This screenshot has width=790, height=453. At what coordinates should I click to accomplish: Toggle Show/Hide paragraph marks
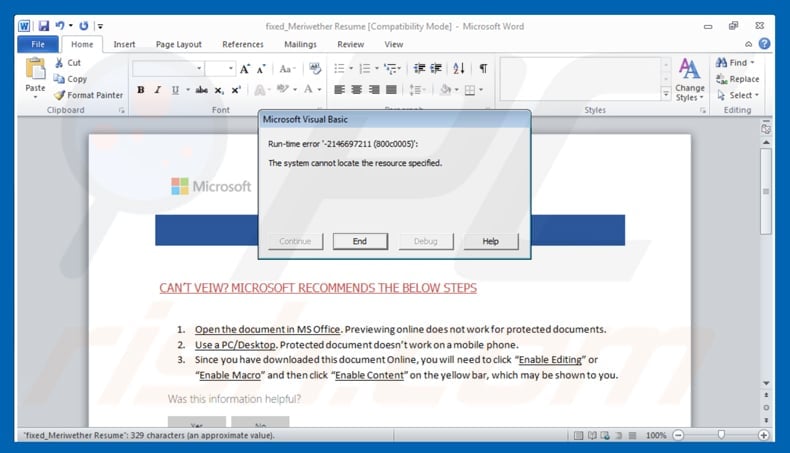click(483, 68)
